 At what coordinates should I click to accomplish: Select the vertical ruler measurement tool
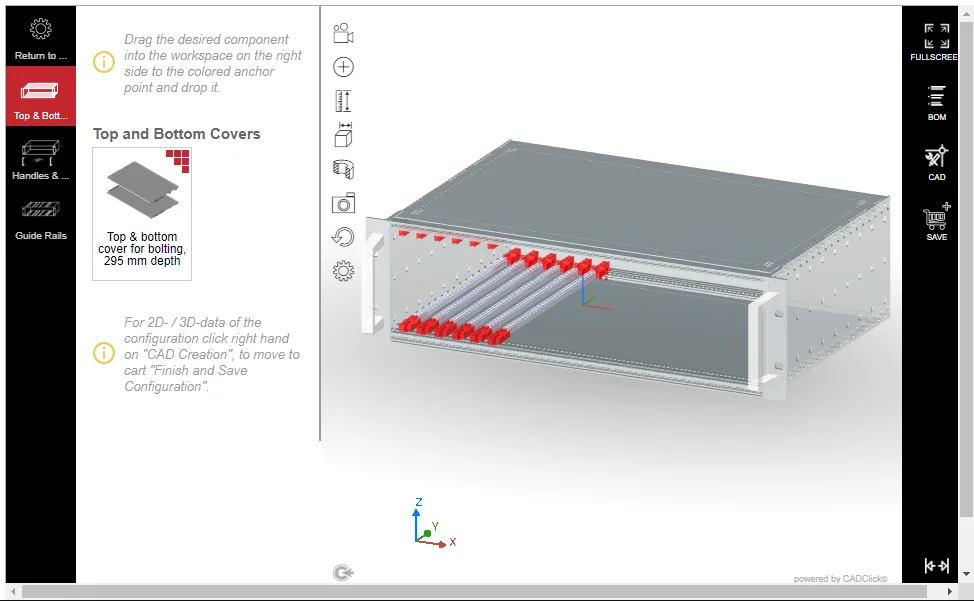tap(343, 101)
